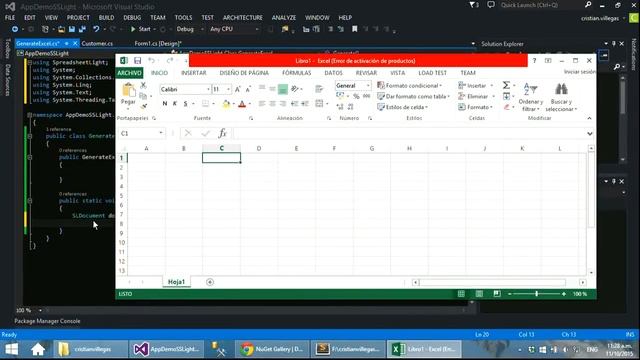Click Dar formato como tabla button

pos(413,96)
